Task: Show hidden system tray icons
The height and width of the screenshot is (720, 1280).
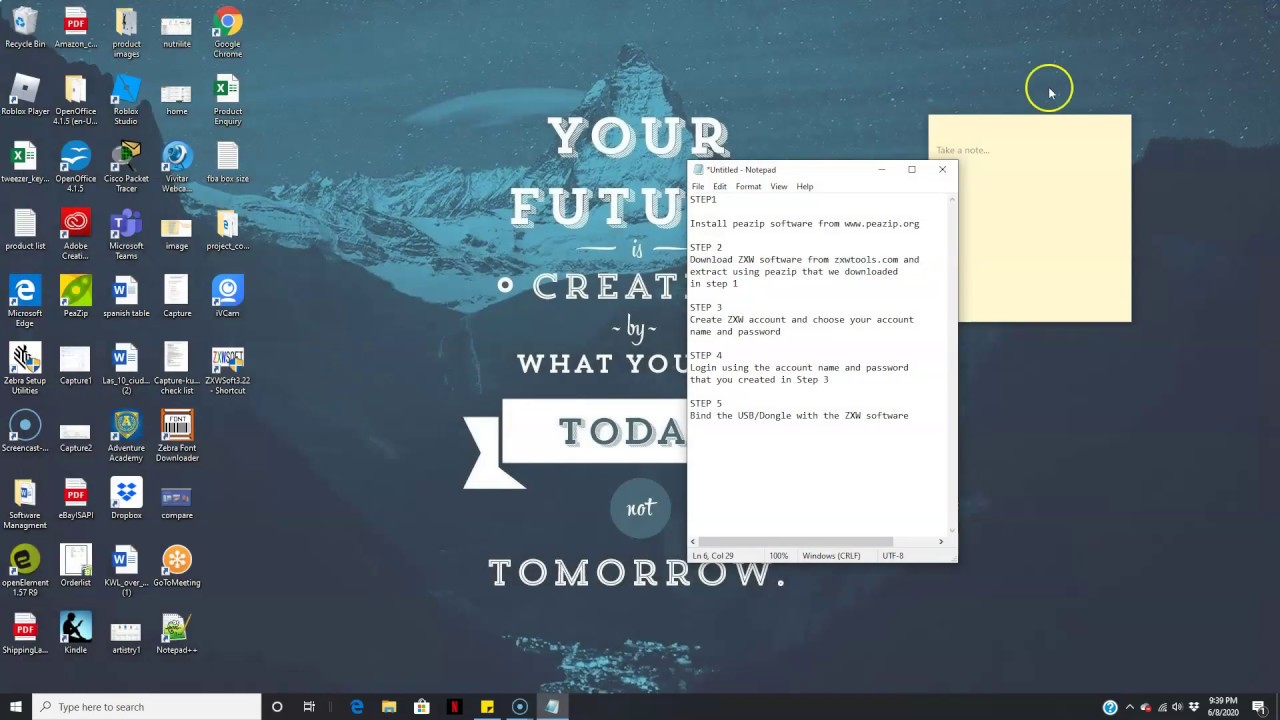Action: (1130, 707)
